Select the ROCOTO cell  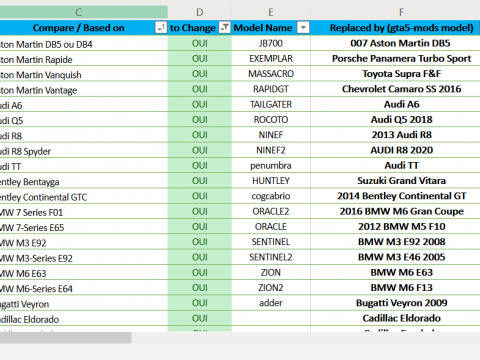point(271,119)
